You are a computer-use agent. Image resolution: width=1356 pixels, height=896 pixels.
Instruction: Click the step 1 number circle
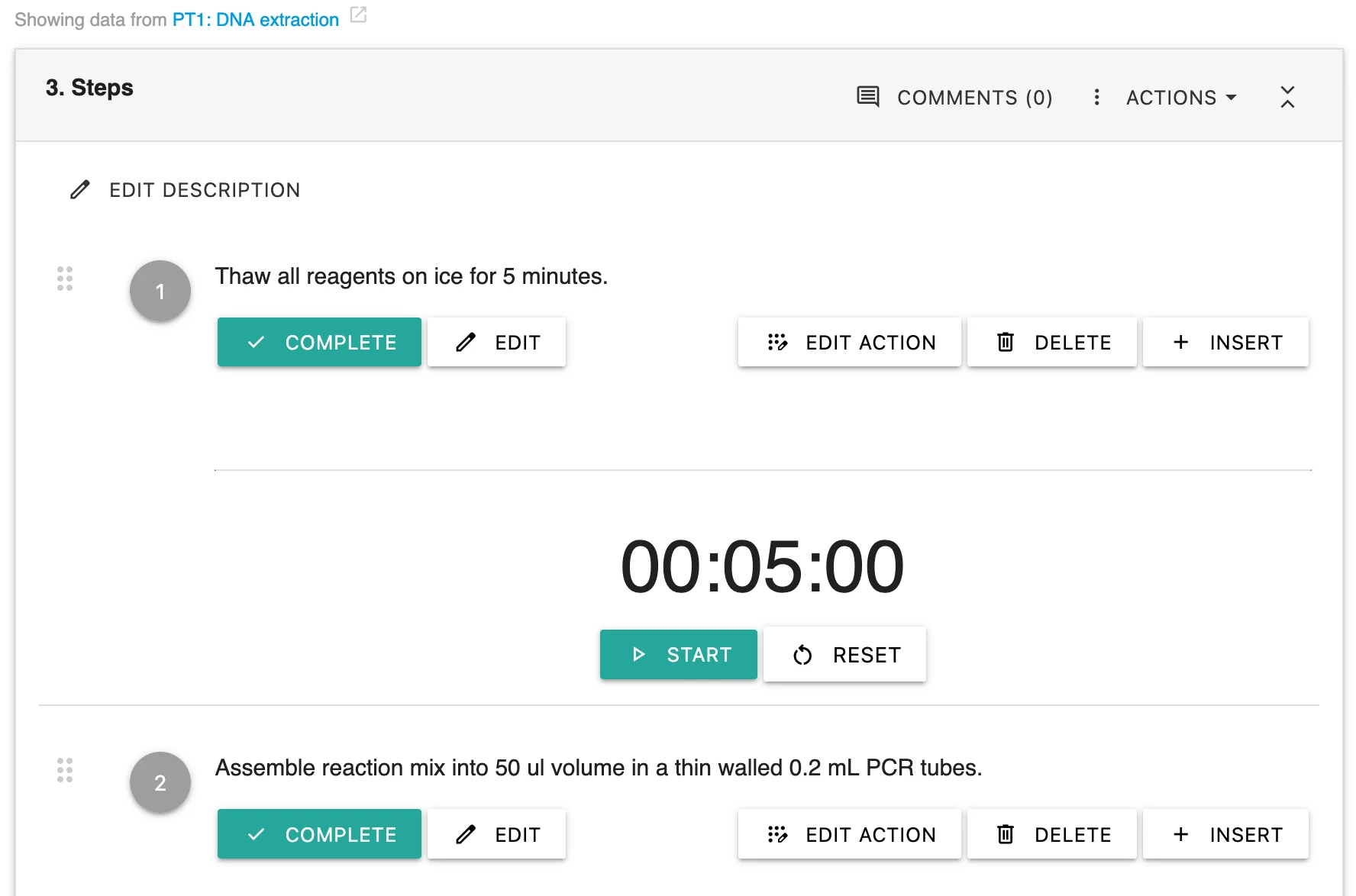160,291
